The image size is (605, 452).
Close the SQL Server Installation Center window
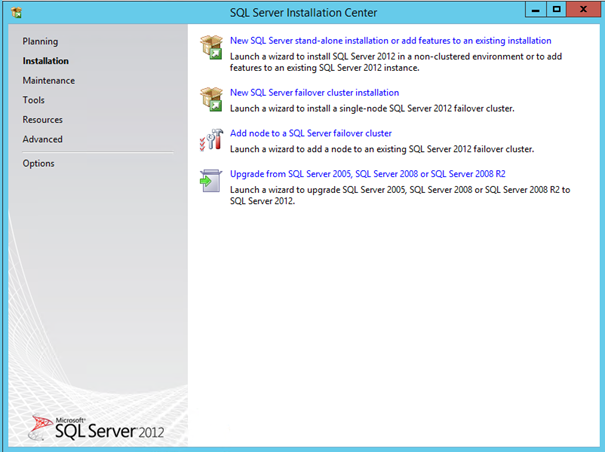pos(584,9)
